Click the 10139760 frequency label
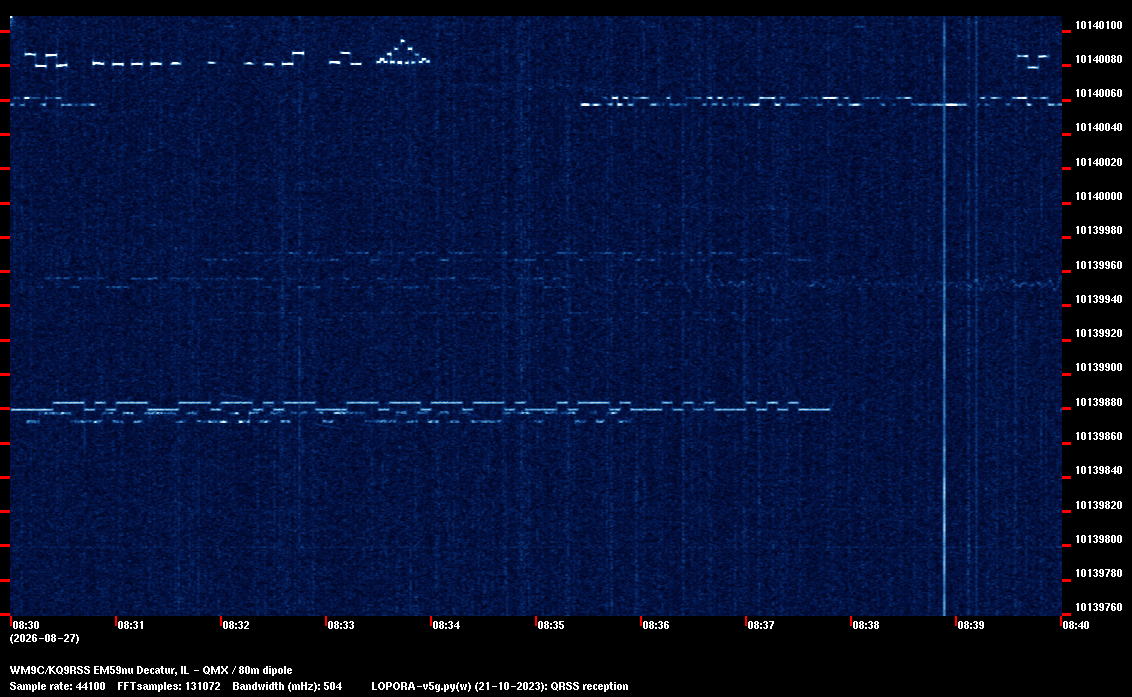Screen dimensions: 1132x697 [1099, 607]
